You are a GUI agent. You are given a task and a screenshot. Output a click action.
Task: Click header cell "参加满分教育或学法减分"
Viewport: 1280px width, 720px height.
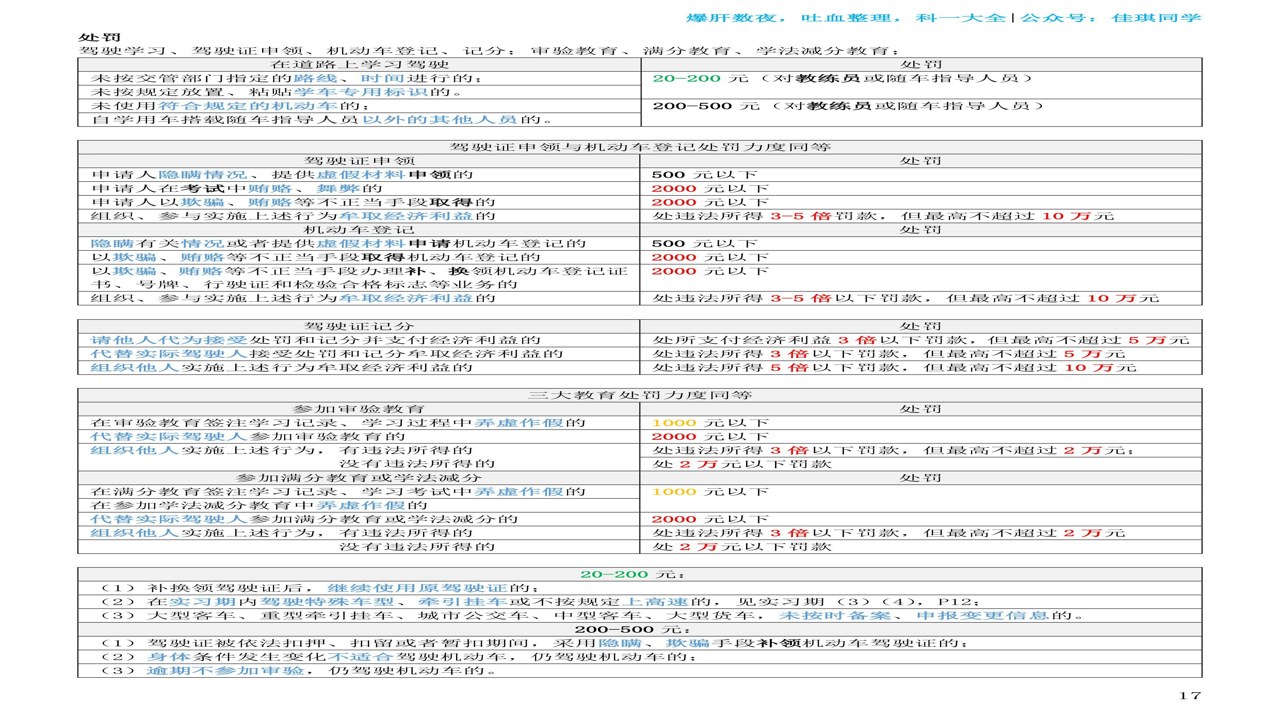pos(359,478)
